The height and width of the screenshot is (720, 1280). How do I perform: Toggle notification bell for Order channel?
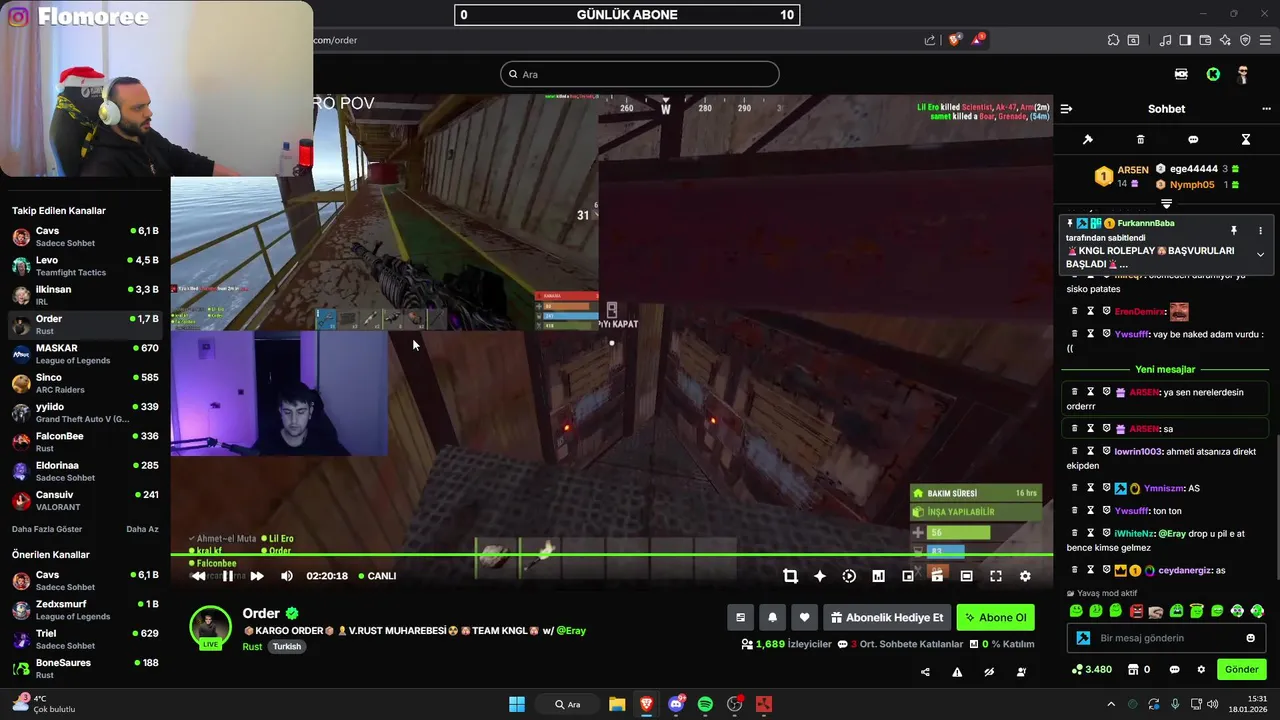pos(772,618)
